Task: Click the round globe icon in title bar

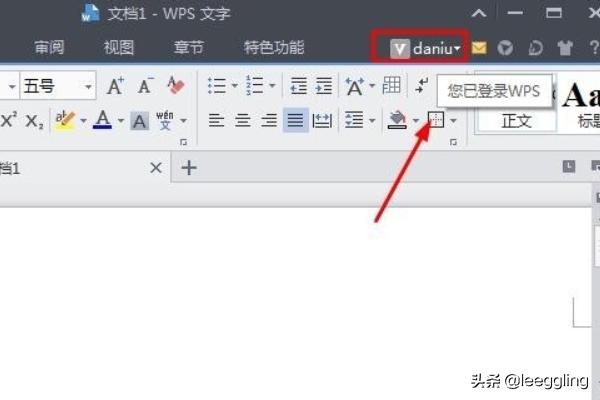Action: point(505,48)
